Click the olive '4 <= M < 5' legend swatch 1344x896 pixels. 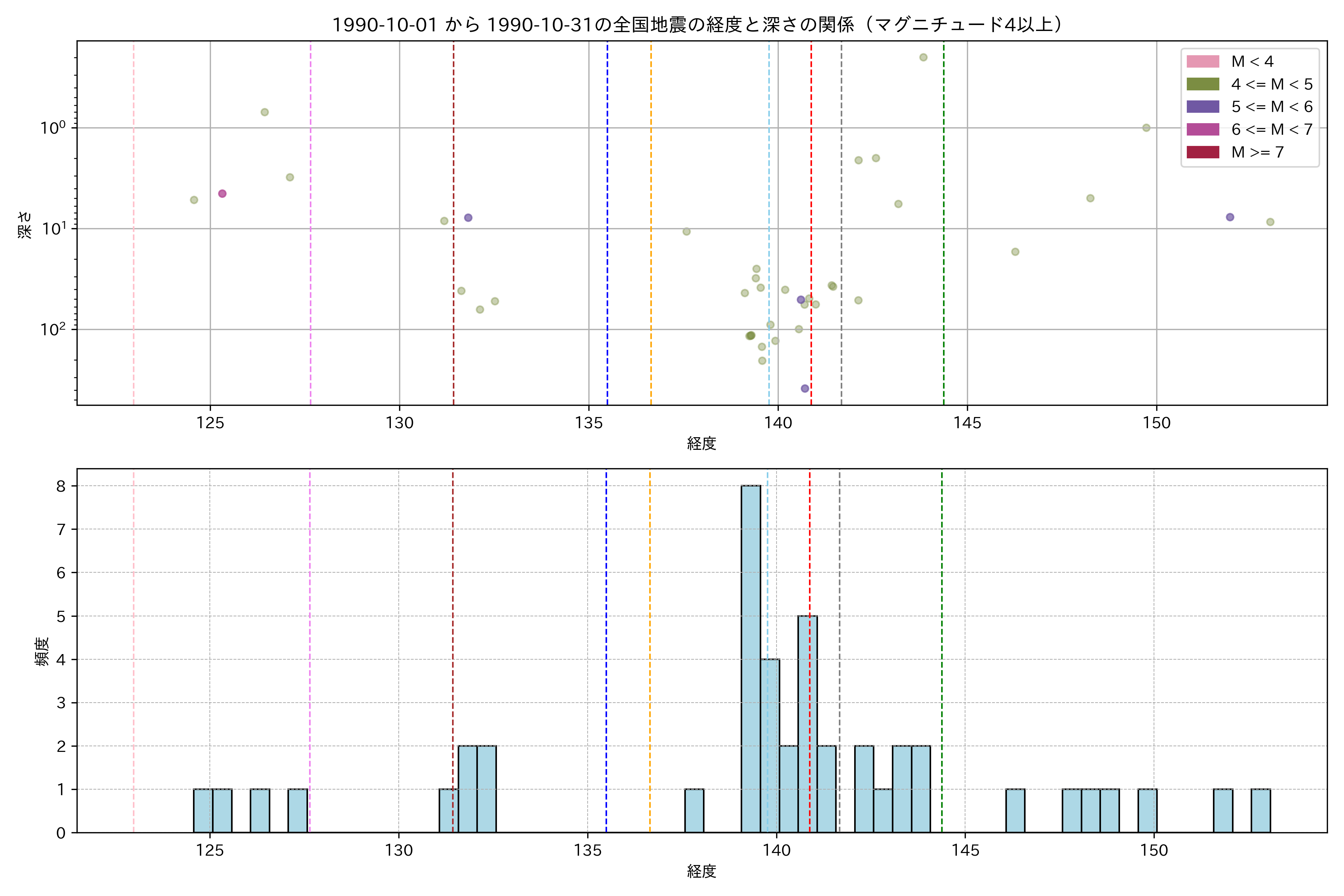(x=1202, y=85)
